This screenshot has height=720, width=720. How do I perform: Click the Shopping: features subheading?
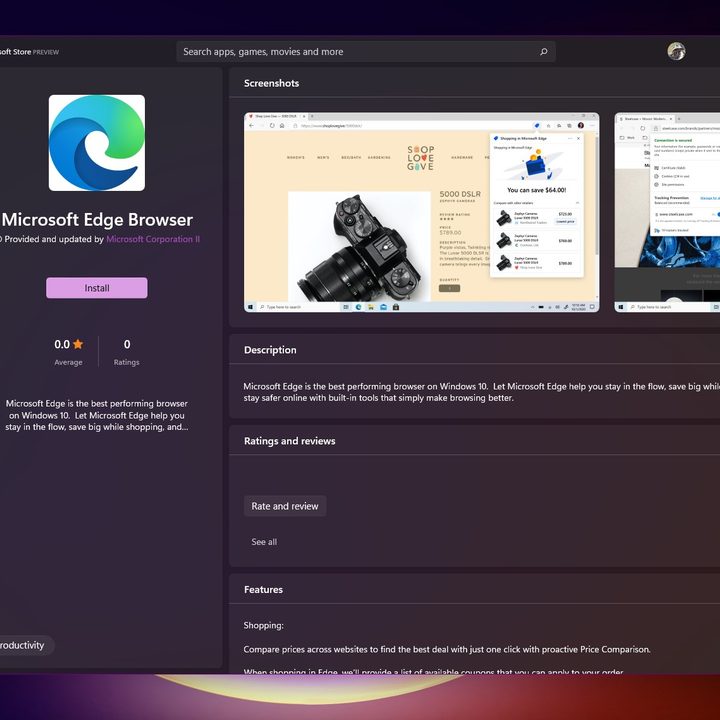(264, 625)
